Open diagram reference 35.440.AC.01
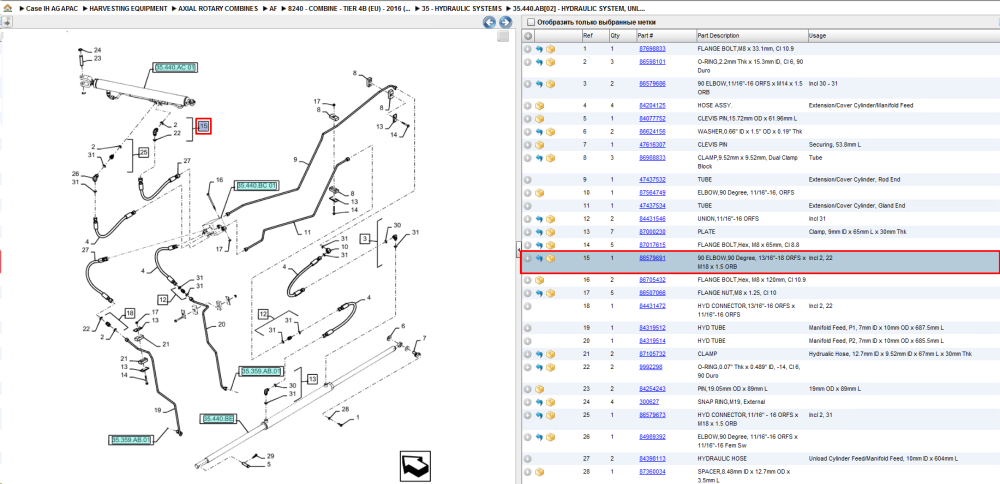The width and height of the screenshot is (1000, 484). [x=175, y=67]
